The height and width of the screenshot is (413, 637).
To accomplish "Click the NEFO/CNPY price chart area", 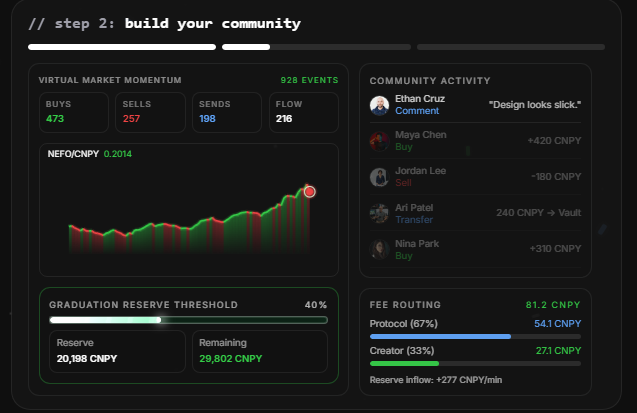I will point(189,210).
